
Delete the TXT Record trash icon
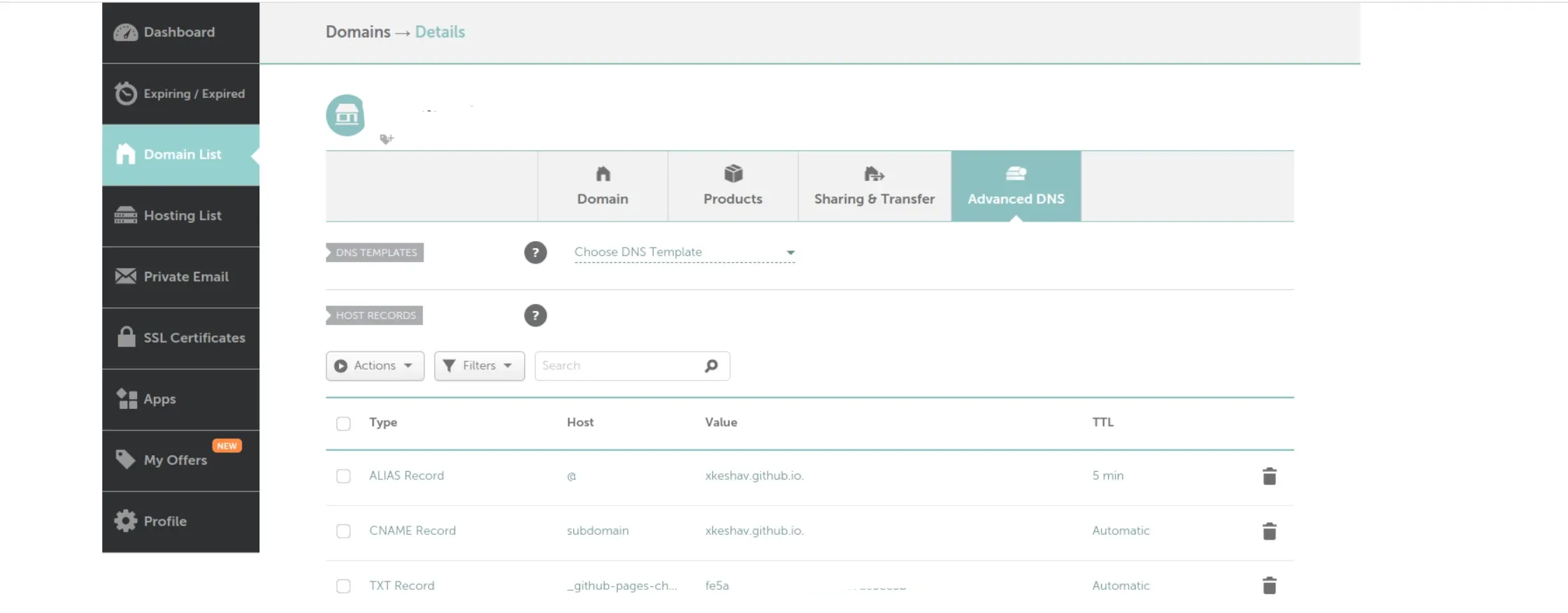tap(1269, 586)
